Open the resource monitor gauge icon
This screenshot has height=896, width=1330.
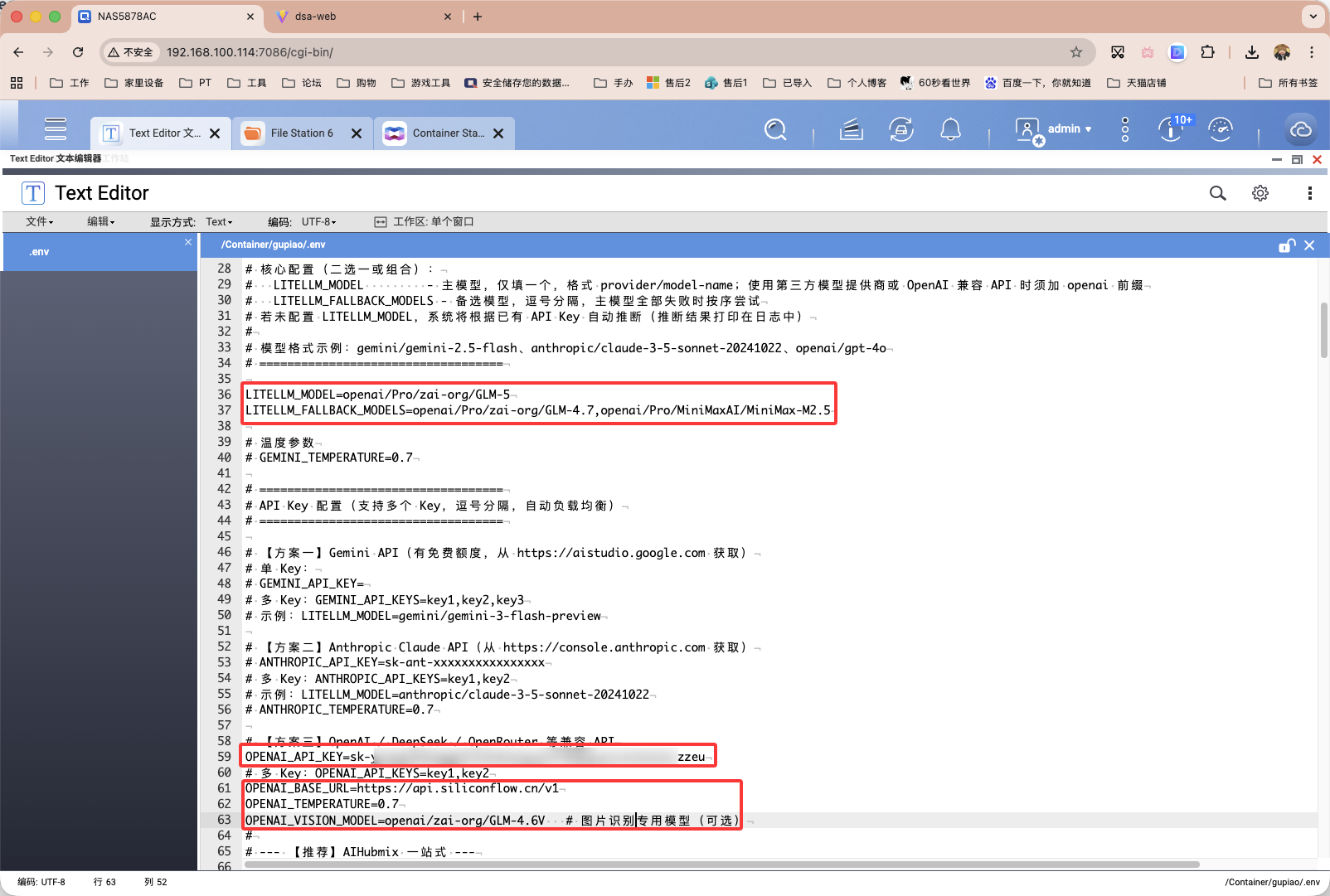(x=1220, y=129)
